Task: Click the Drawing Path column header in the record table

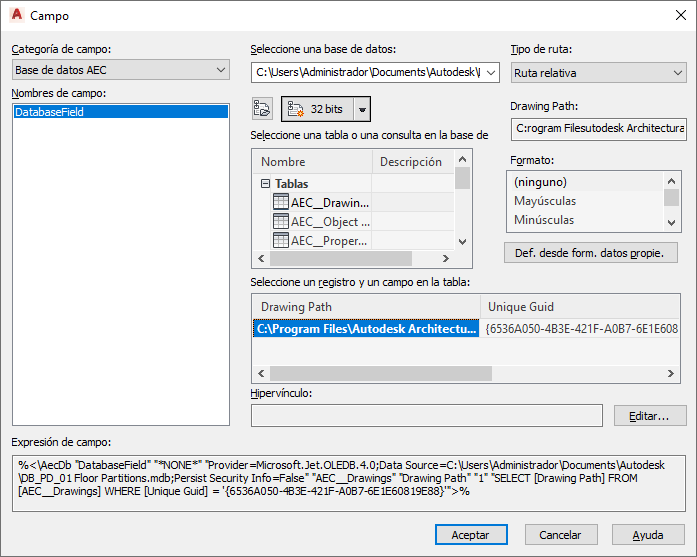Action: click(367, 307)
